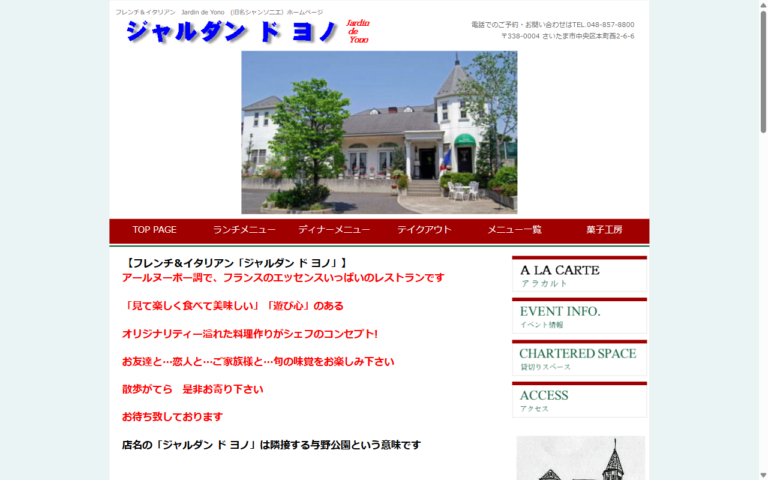Open the ランチメニュー navigation item
Viewport: 768px width, 480px height.
click(244, 230)
